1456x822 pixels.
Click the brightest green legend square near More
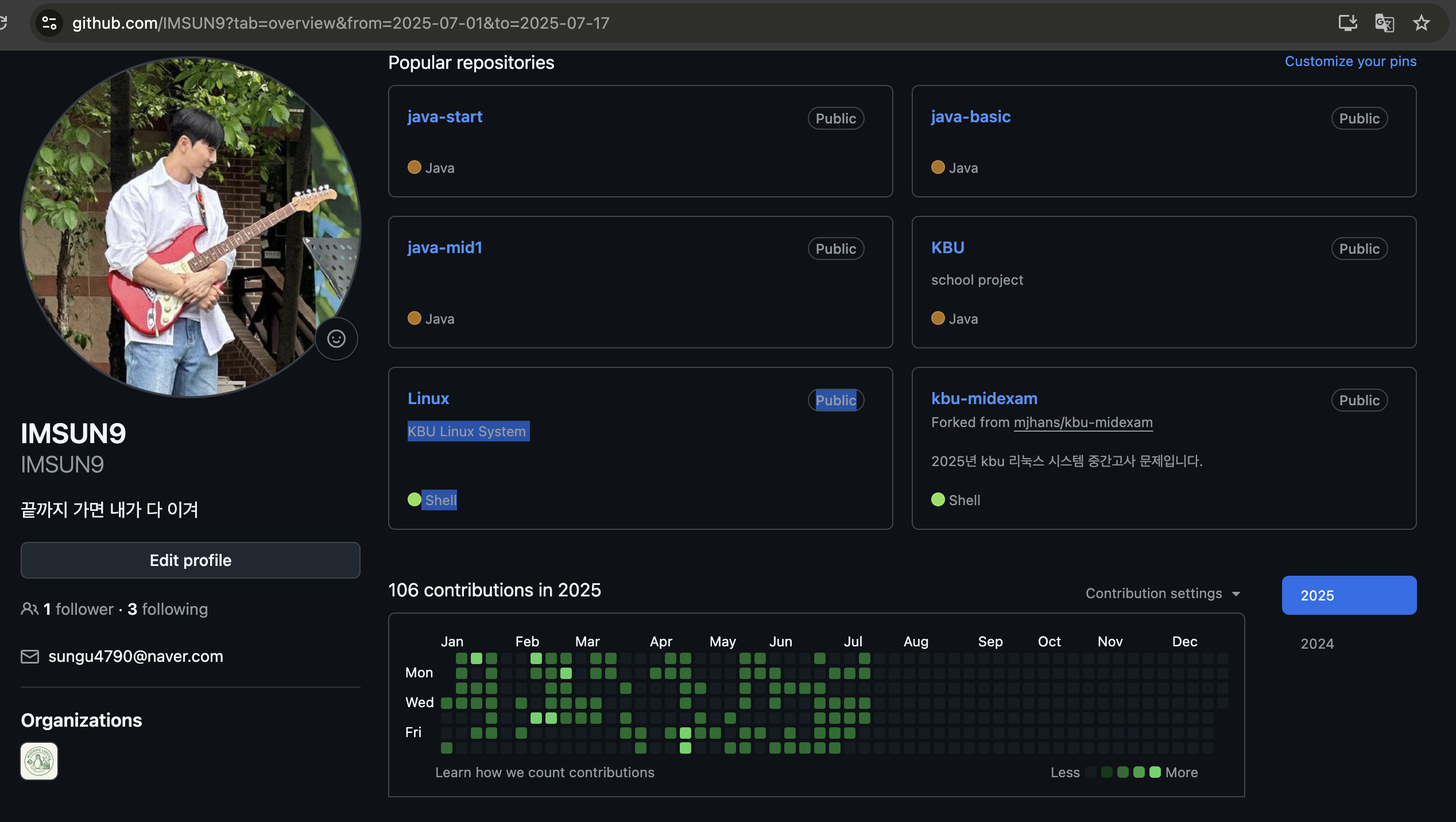point(1155,772)
